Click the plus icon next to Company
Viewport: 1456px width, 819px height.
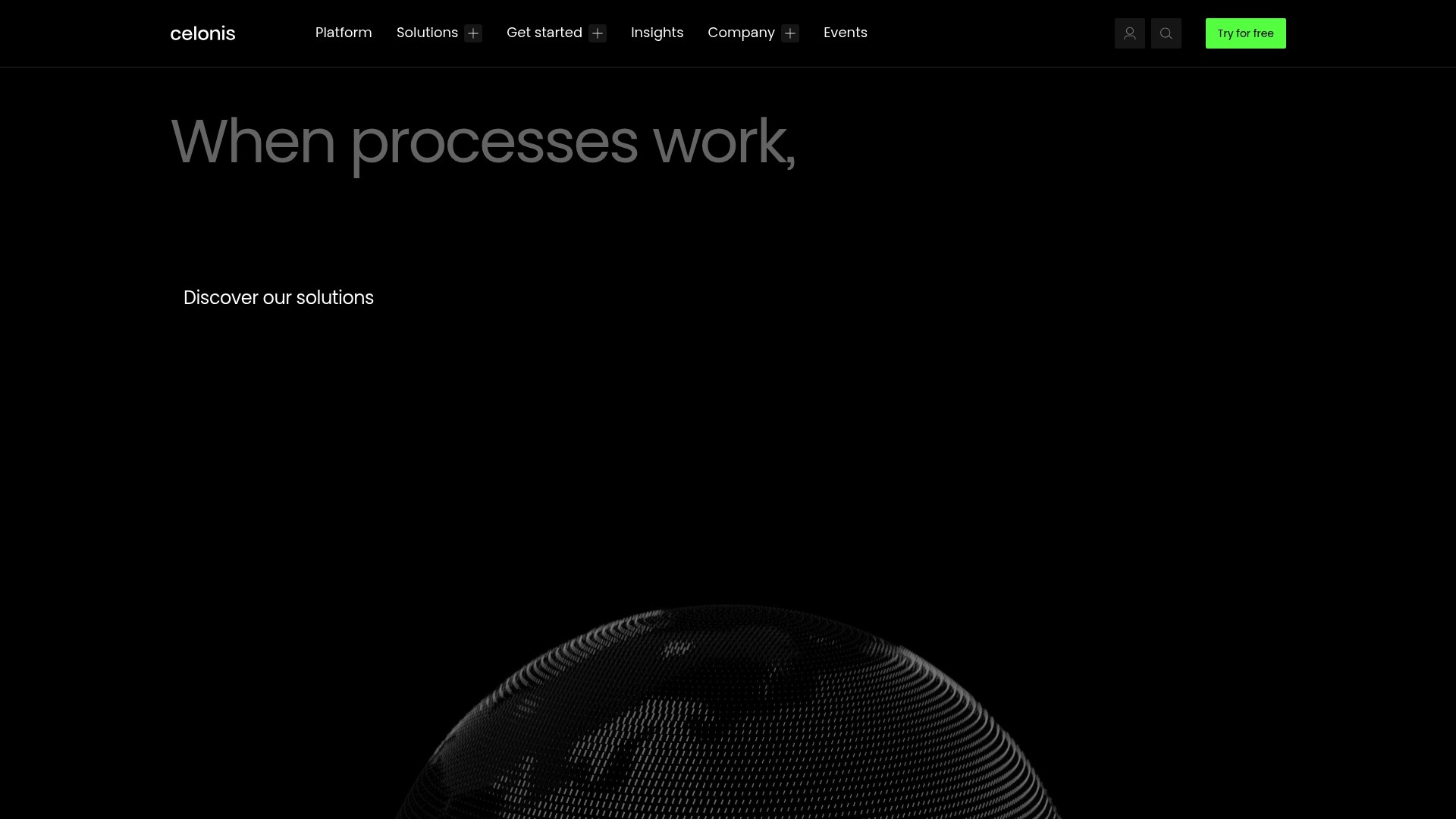coord(789,33)
